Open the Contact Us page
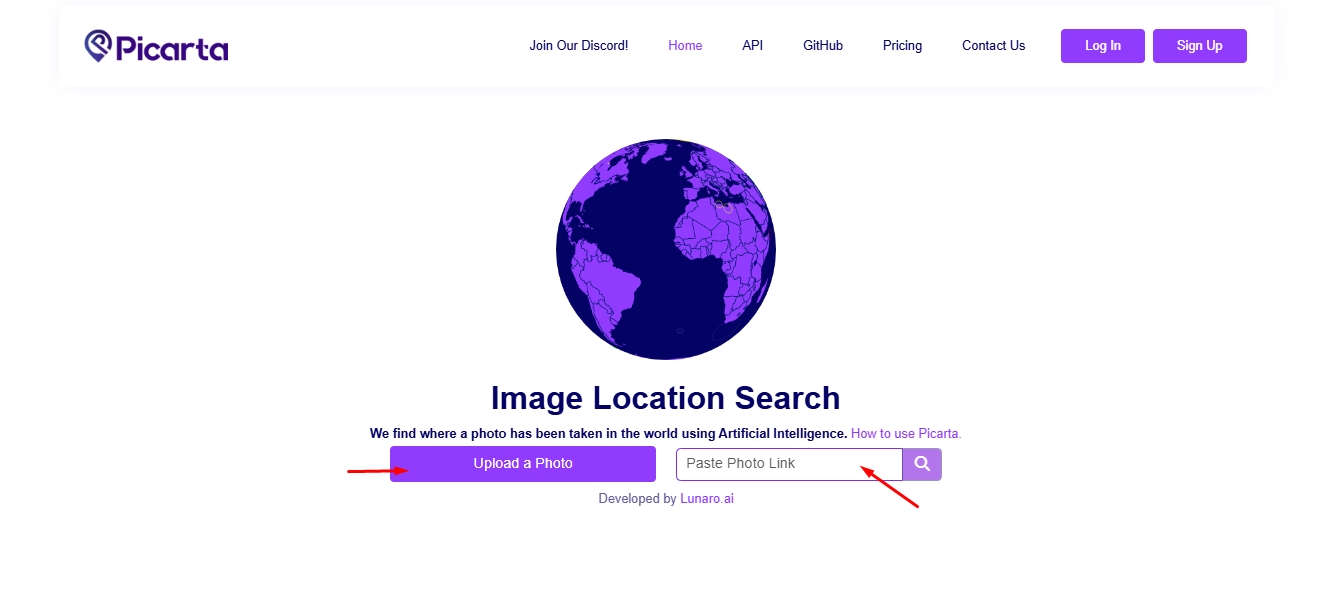Viewport: 1328px width, 595px height. click(993, 46)
